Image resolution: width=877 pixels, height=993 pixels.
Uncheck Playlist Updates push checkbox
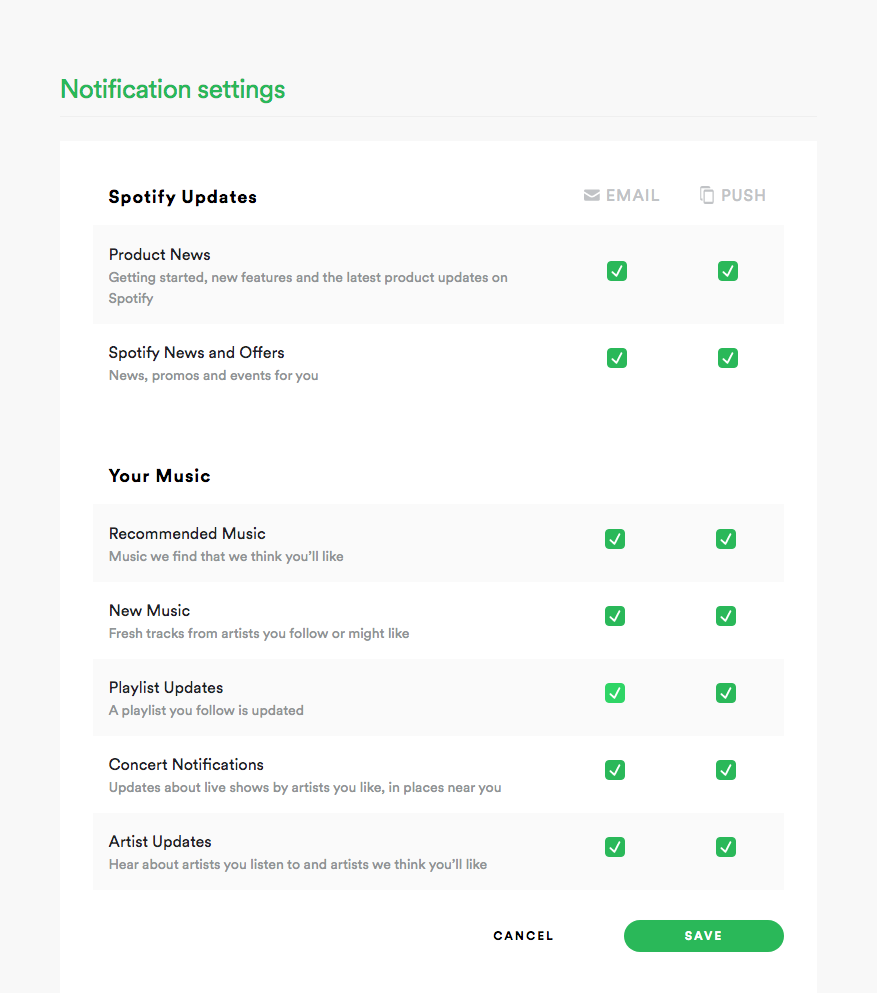[x=726, y=693]
